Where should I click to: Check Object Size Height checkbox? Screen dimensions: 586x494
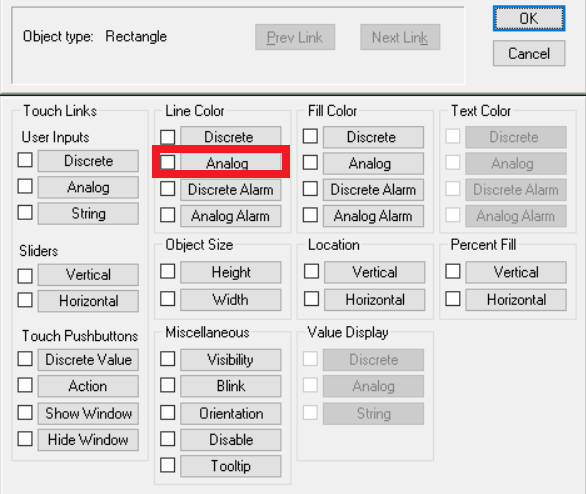coord(167,271)
